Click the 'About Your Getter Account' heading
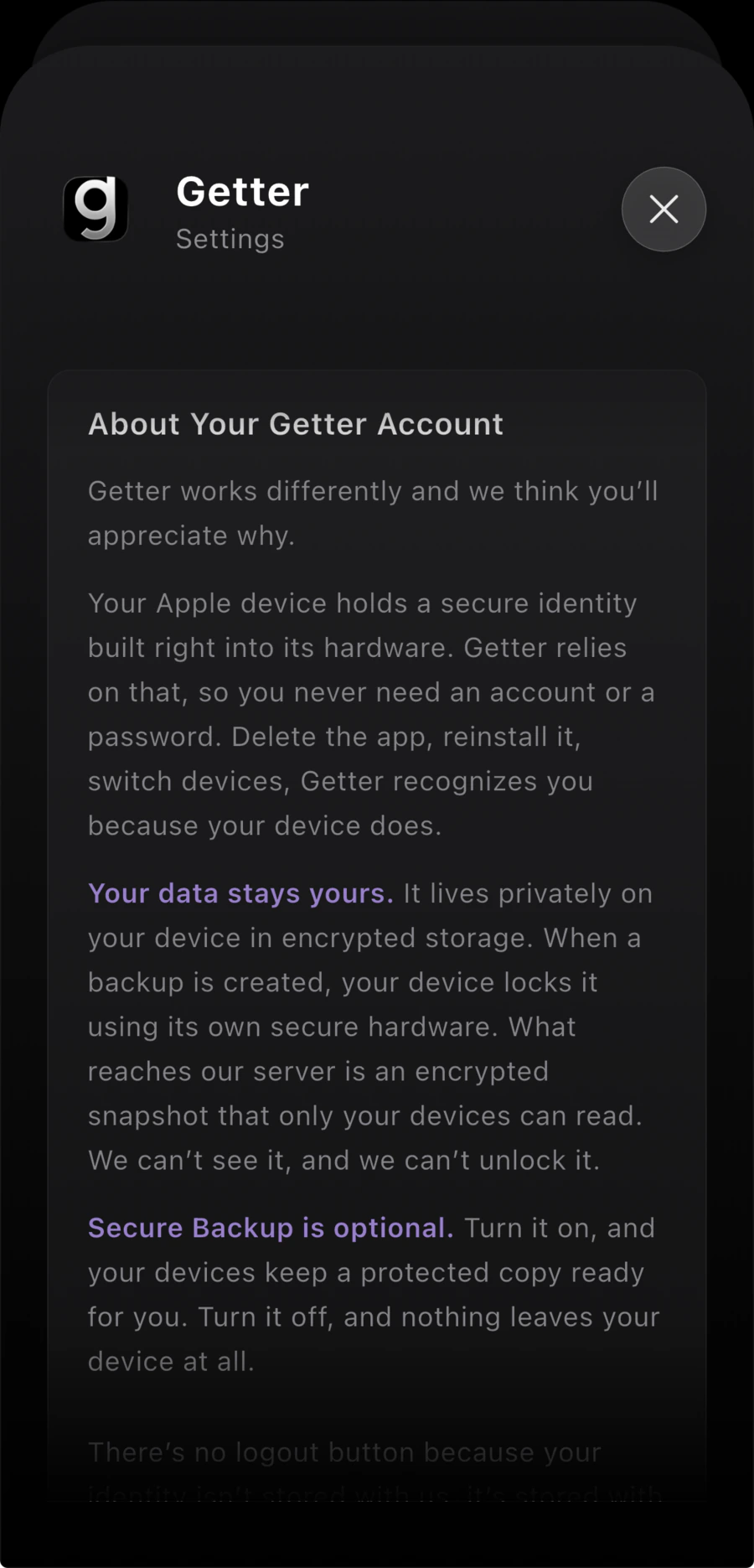754x1568 pixels. pos(295,424)
